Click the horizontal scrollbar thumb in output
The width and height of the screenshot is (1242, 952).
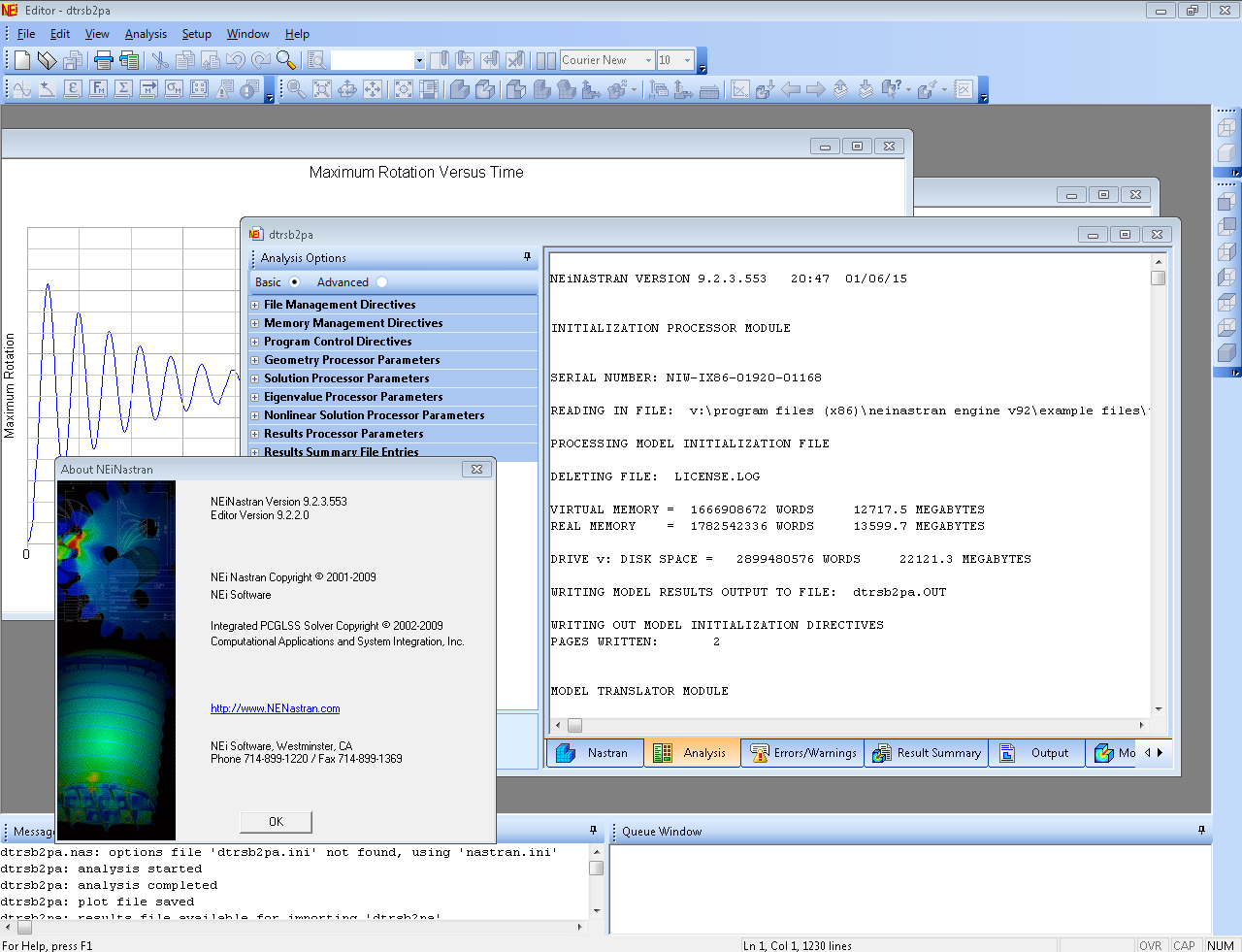tap(575, 725)
